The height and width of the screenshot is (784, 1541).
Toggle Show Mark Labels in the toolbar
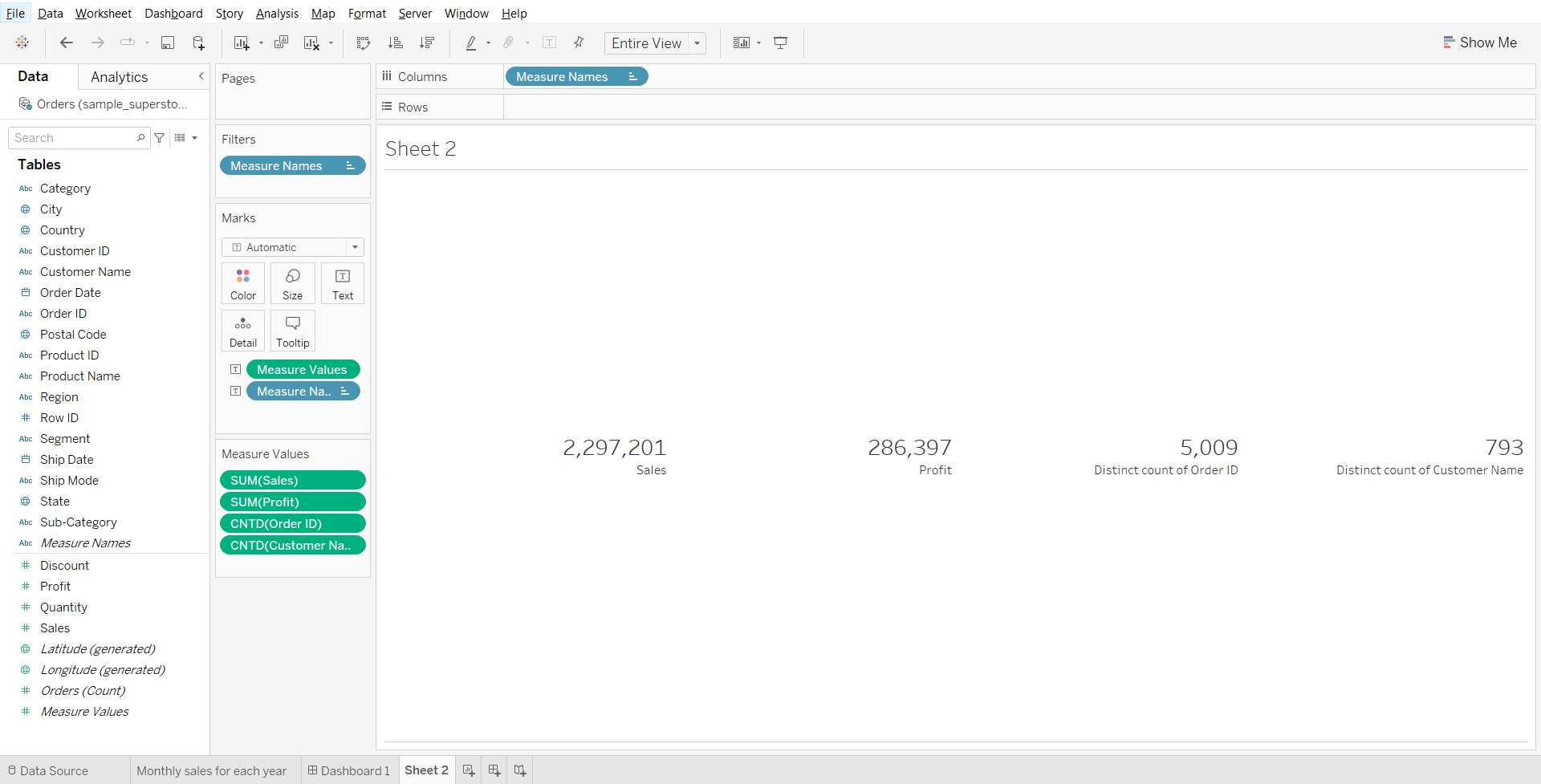[x=550, y=43]
